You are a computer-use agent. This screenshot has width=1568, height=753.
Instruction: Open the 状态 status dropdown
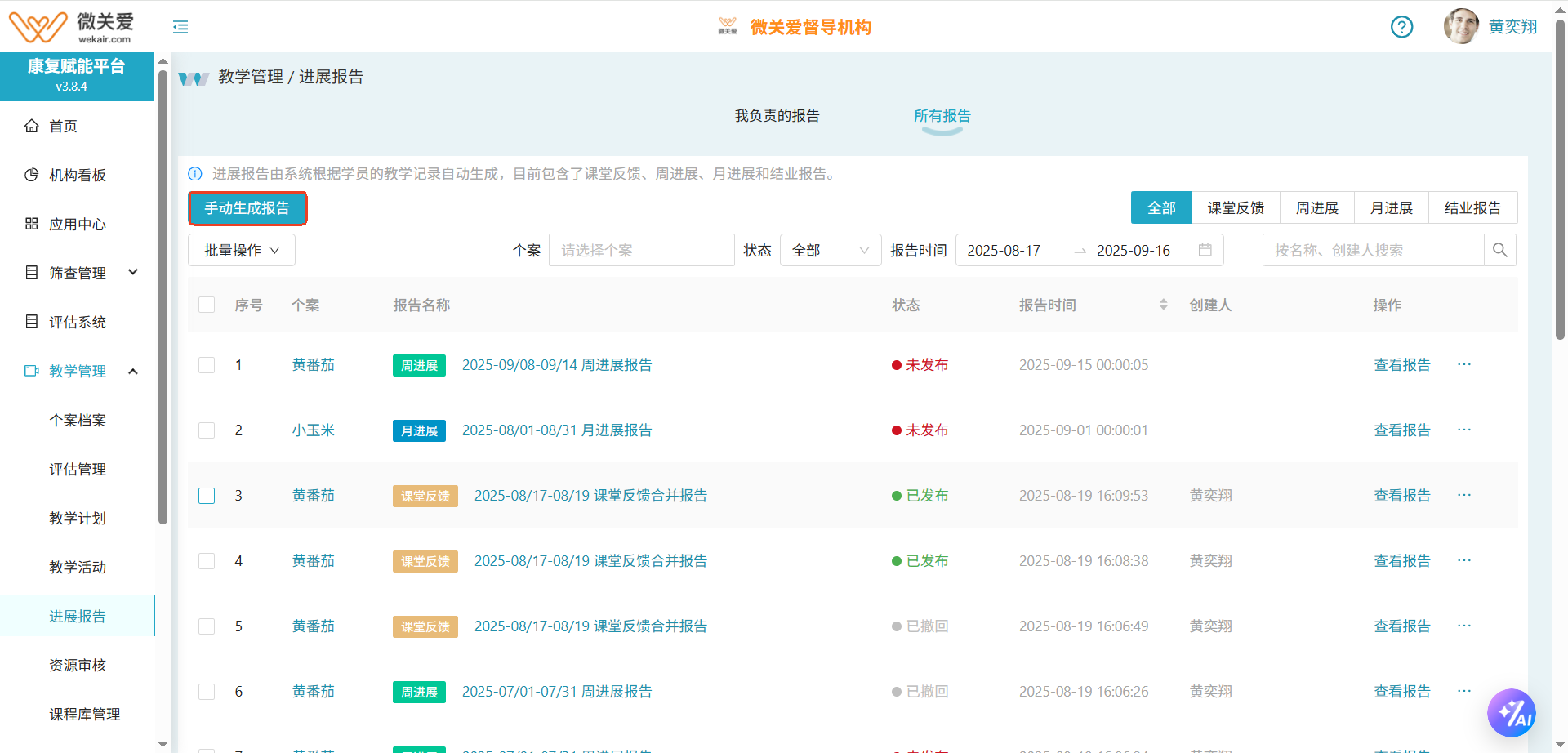[x=830, y=250]
